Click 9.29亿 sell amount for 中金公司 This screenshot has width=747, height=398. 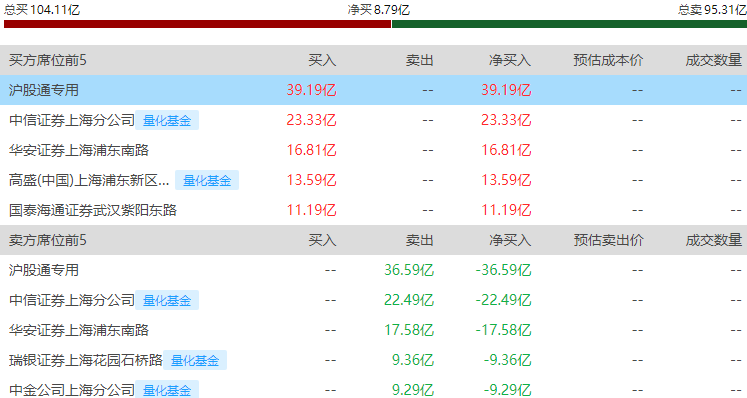413,390
